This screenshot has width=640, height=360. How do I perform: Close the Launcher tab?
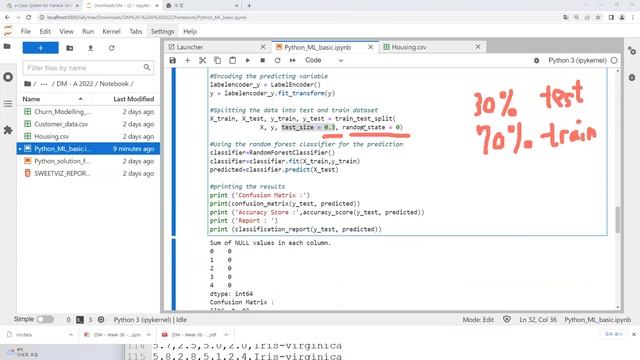tap(263, 47)
